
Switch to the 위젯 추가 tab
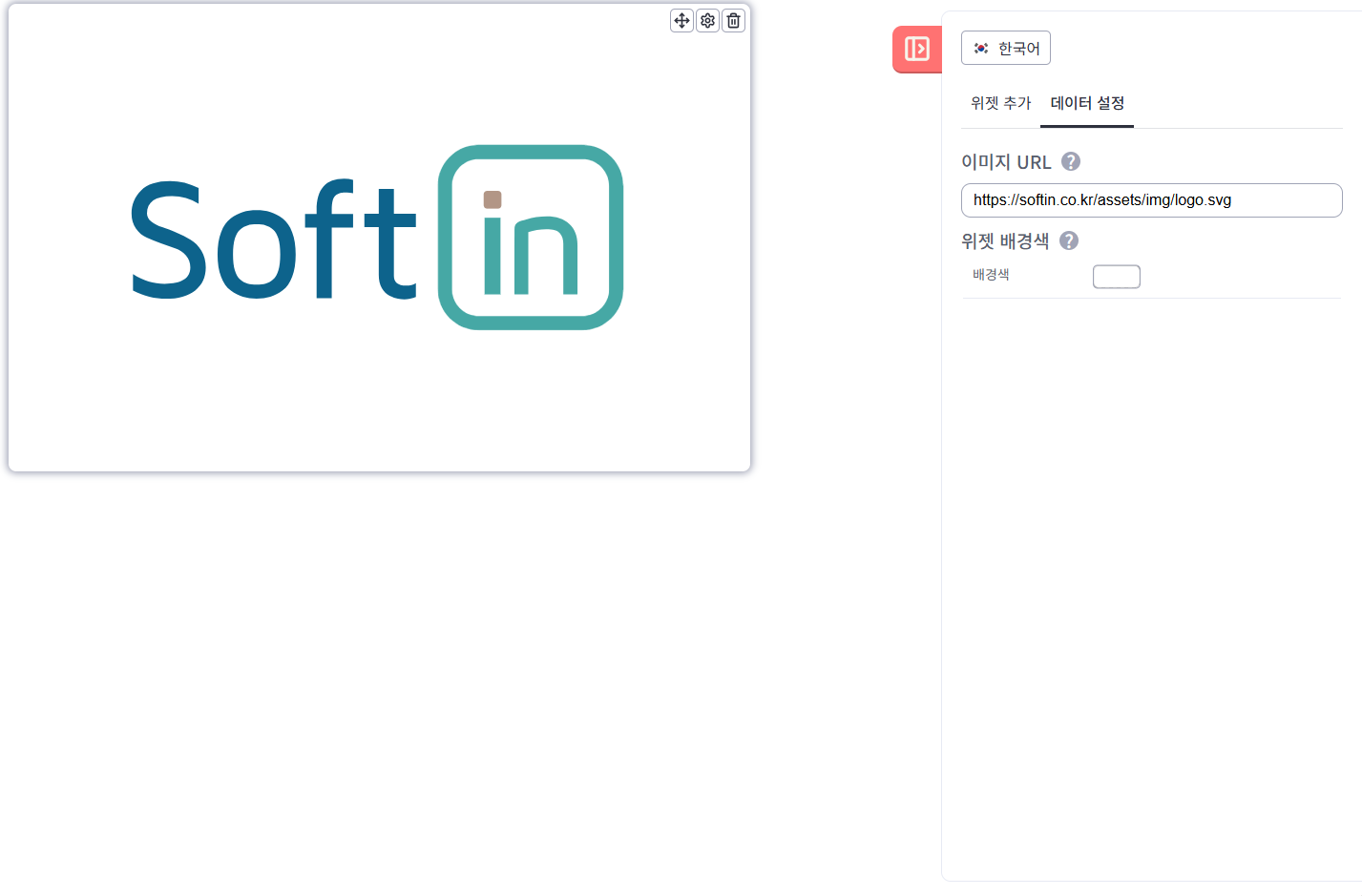click(1000, 103)
